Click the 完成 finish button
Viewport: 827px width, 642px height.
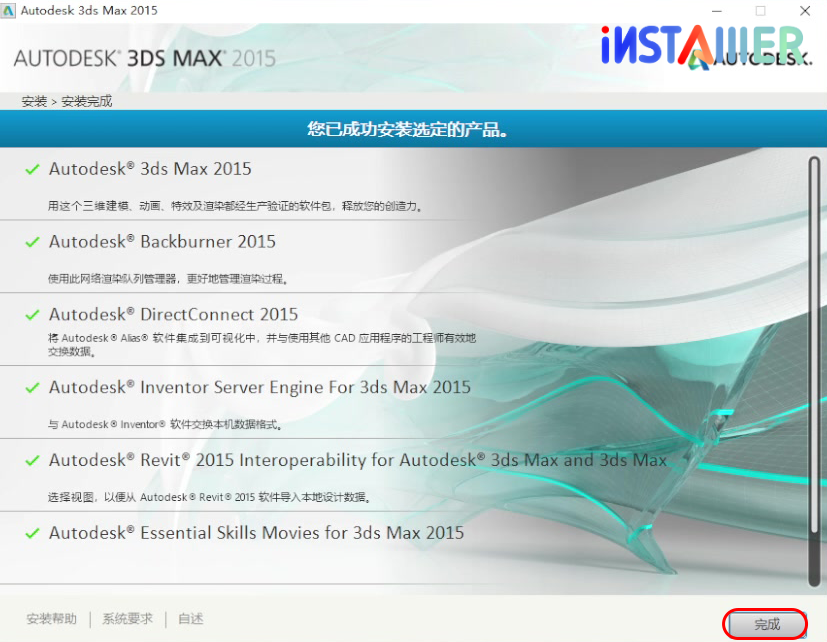[765, 624]
